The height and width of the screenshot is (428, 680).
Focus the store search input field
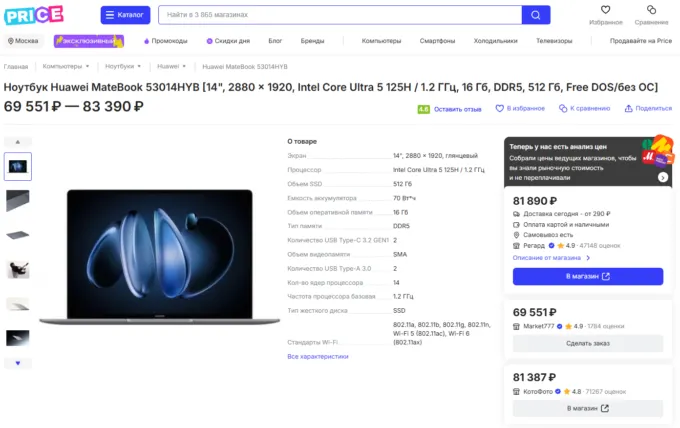pos(340,15)
